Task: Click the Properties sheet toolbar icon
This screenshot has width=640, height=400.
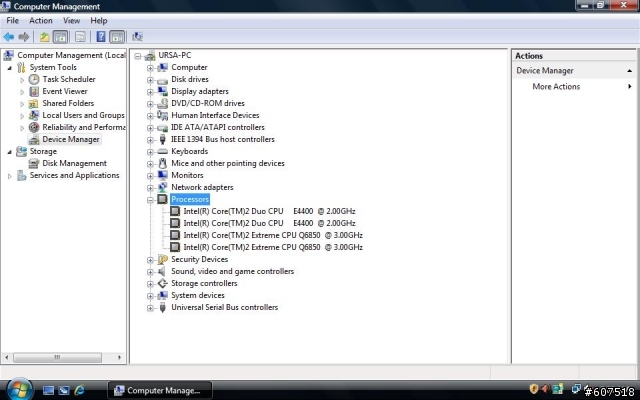Action: point(80,37)
